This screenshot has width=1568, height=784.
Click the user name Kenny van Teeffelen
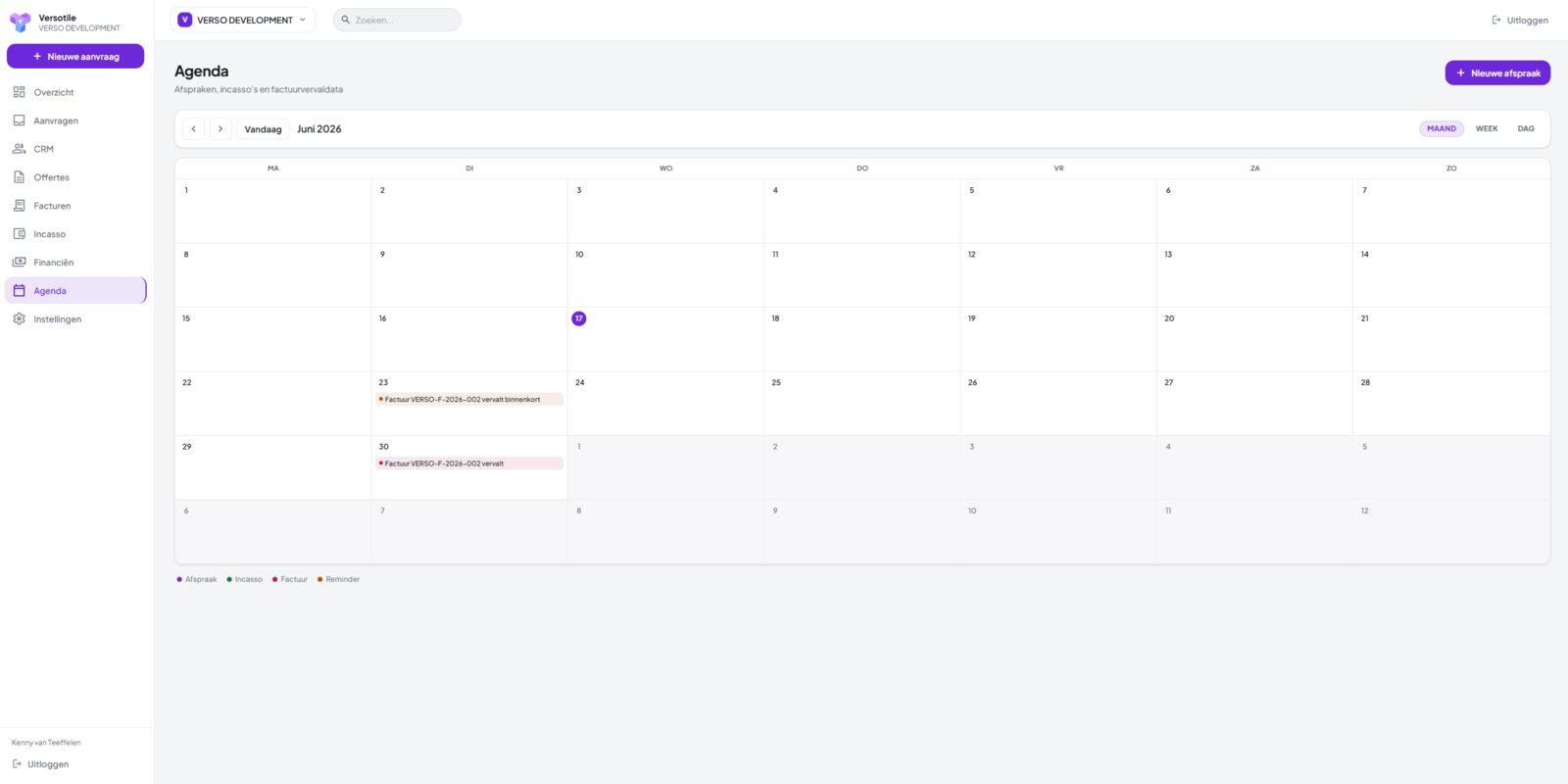[x=46, y=743]
